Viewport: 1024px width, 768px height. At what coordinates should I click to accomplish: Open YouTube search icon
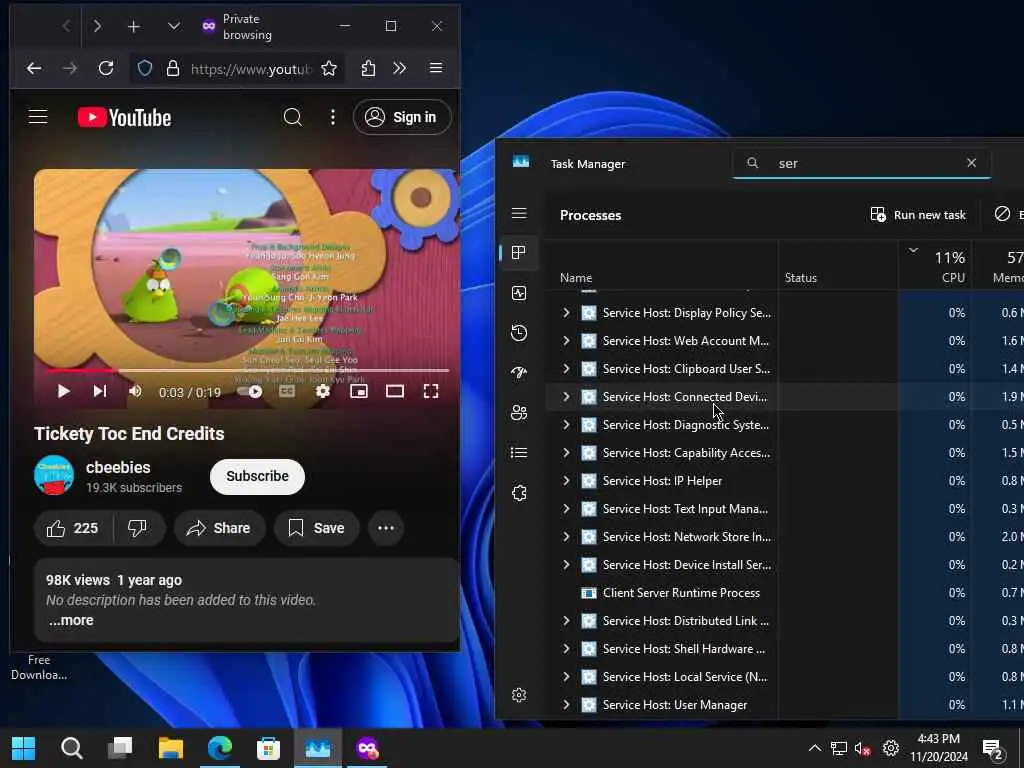pyautogui.click(x=293, y=117)
